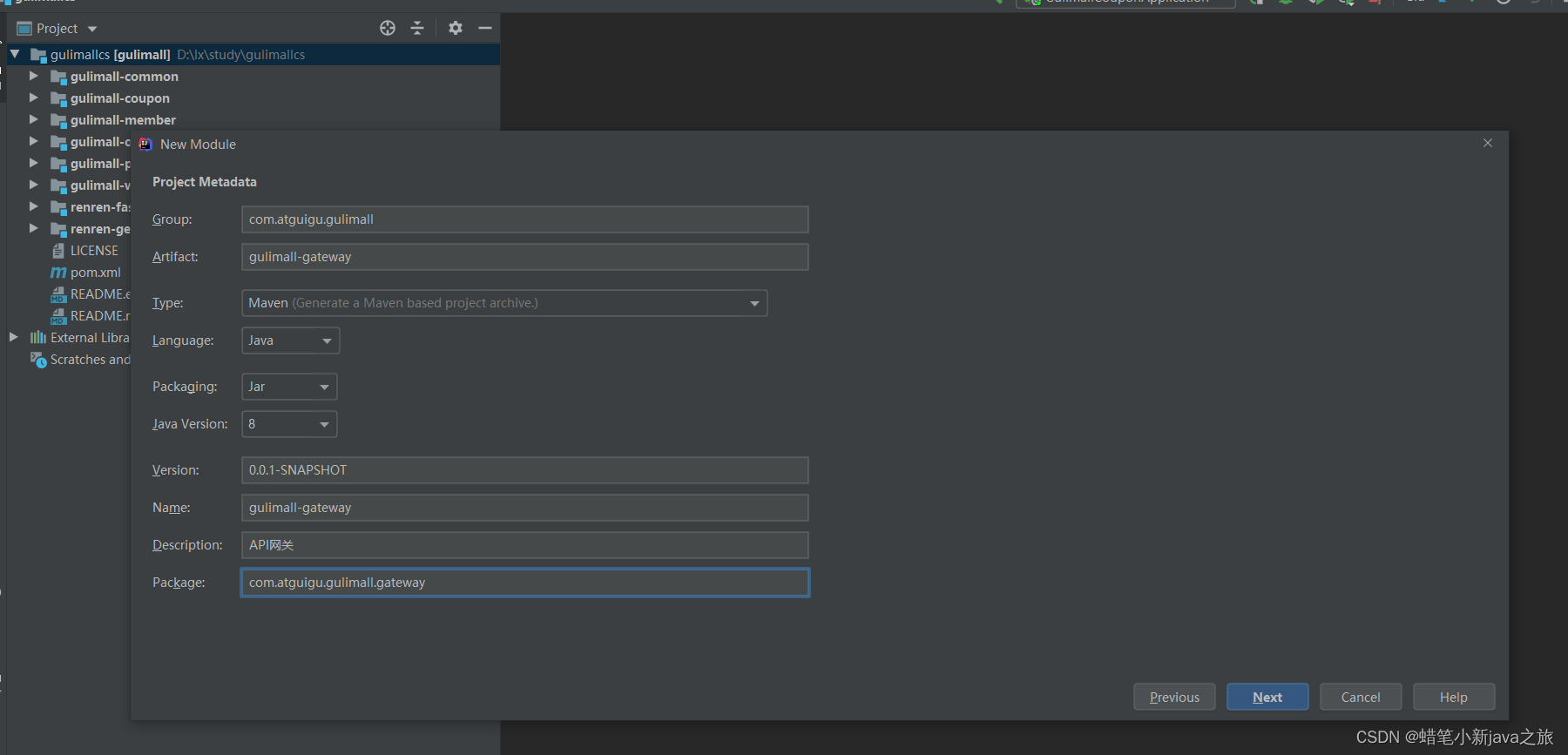This screenshot has height=755, width=1568.
Task: Click the Group input field
Action: coord(524,219)
